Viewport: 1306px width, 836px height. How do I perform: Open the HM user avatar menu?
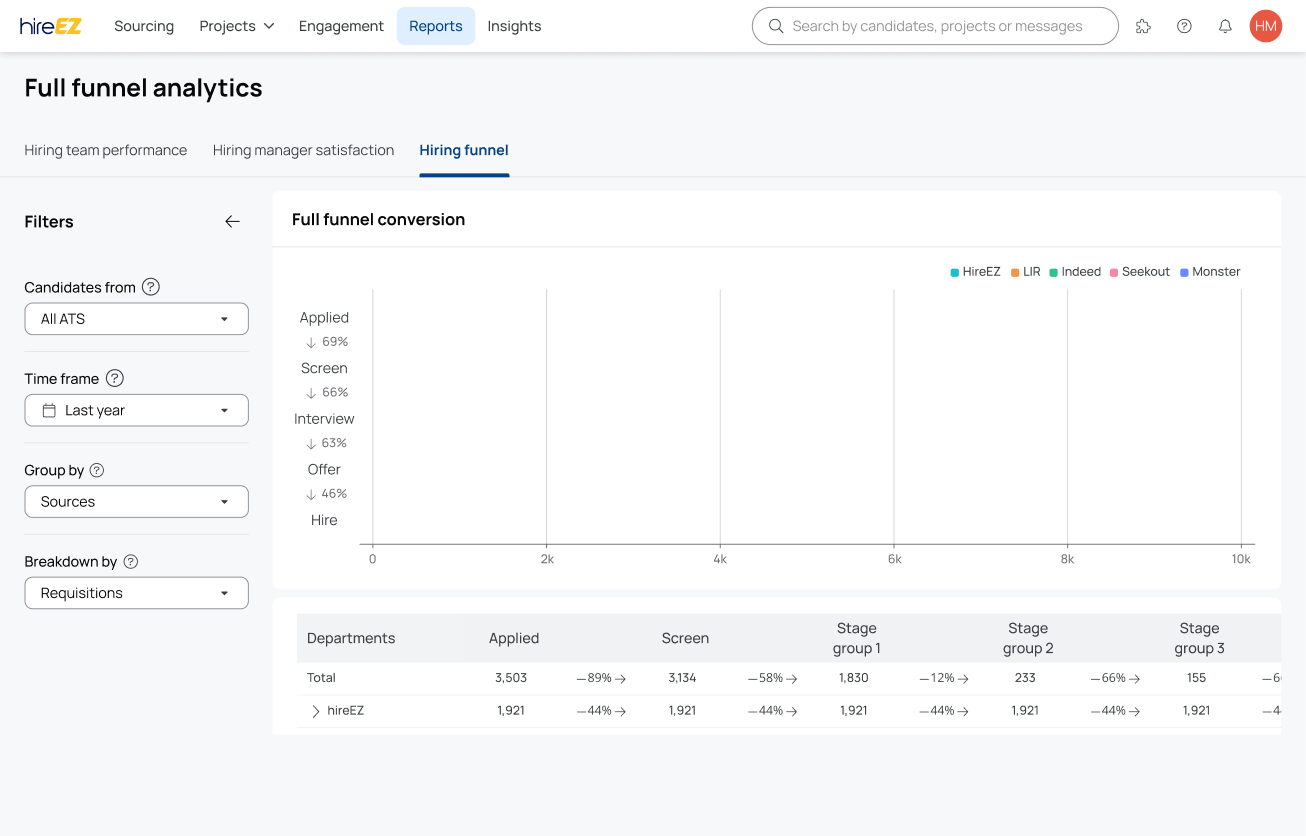click(x=1266, y=27)
